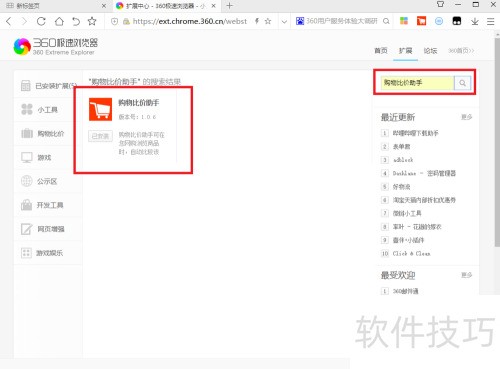Click the extension search magnifier button
This screenshot has height=369, width=500.
click(x=462, y=83)
